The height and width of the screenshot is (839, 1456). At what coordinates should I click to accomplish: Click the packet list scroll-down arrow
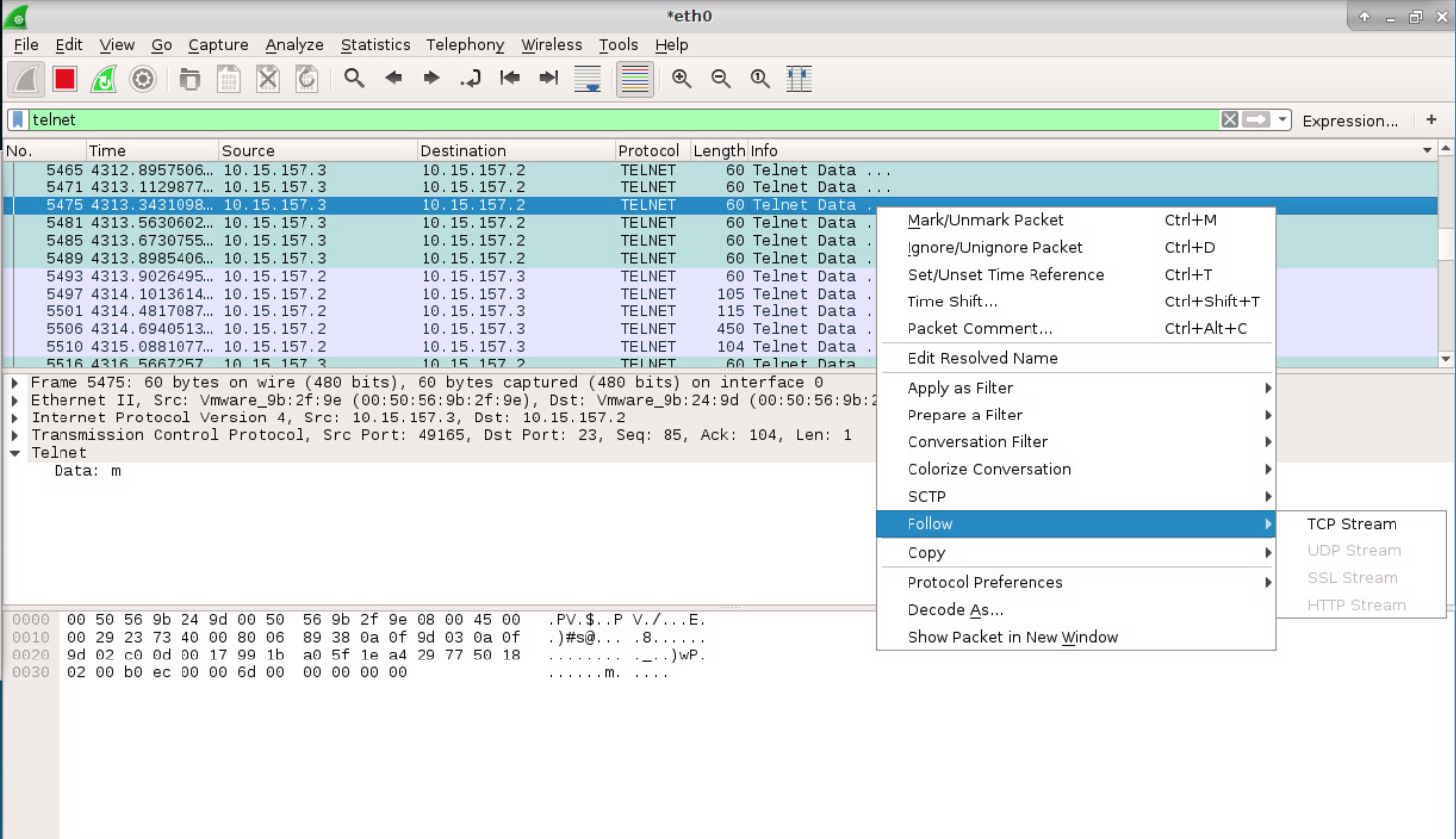[x=1446, y=359]
